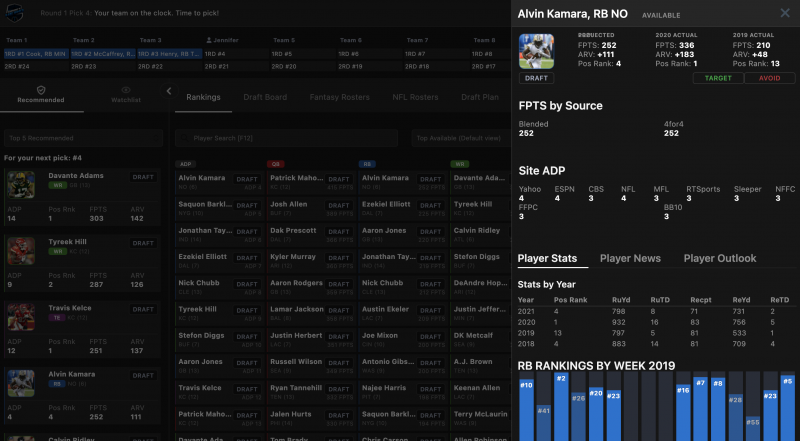Draft Alvin Kamara from the recommended list
The height and width of the screenshot is (441, 800).
pyautogui.click(x=143, y=376)
